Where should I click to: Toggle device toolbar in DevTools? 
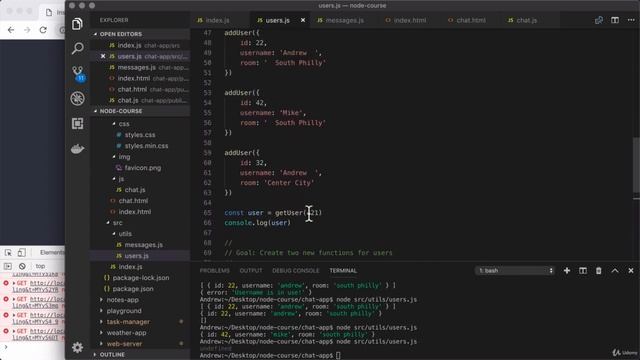pos(22,253)
